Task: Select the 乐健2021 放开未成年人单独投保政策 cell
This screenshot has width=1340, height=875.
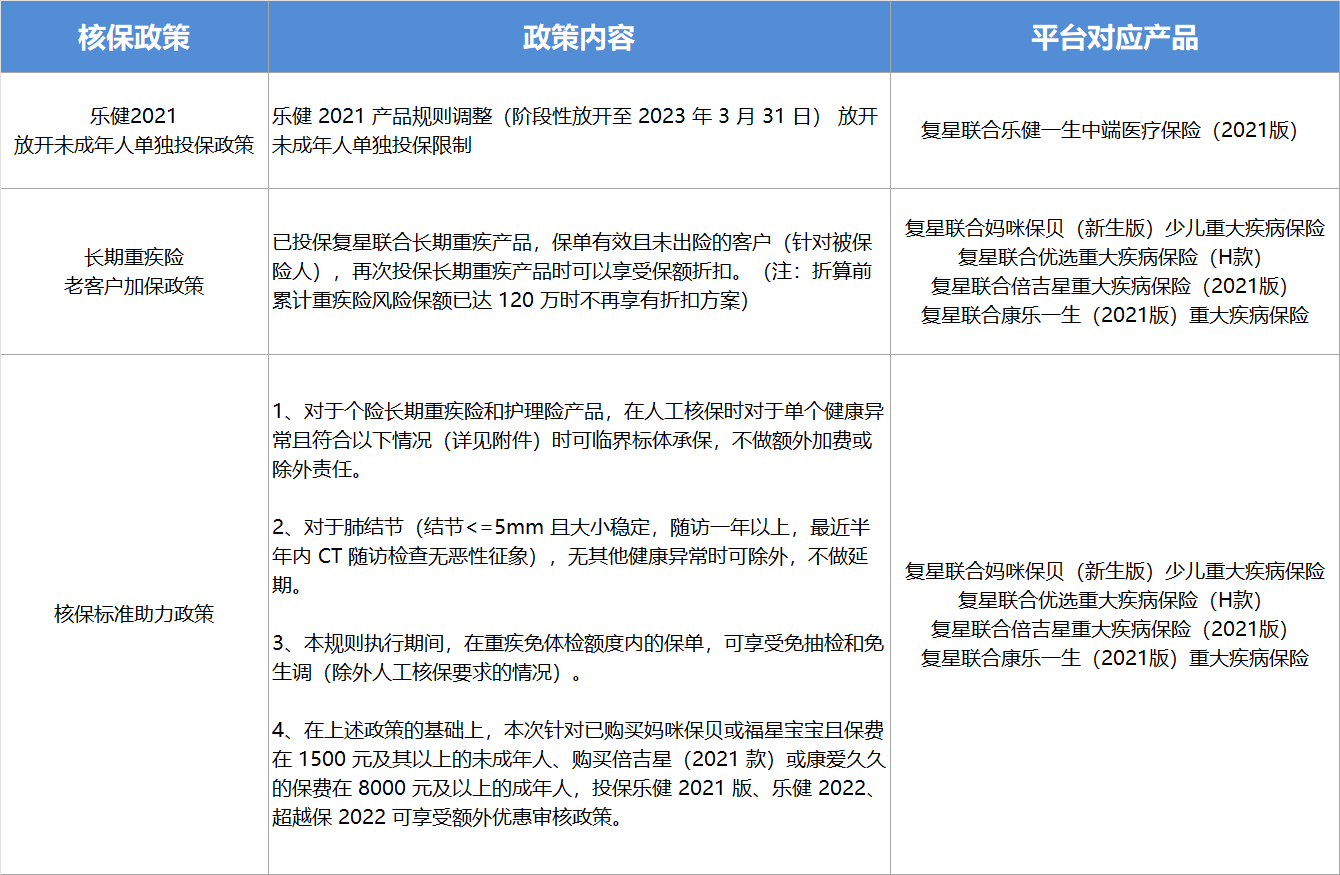Action: [134, 131]
